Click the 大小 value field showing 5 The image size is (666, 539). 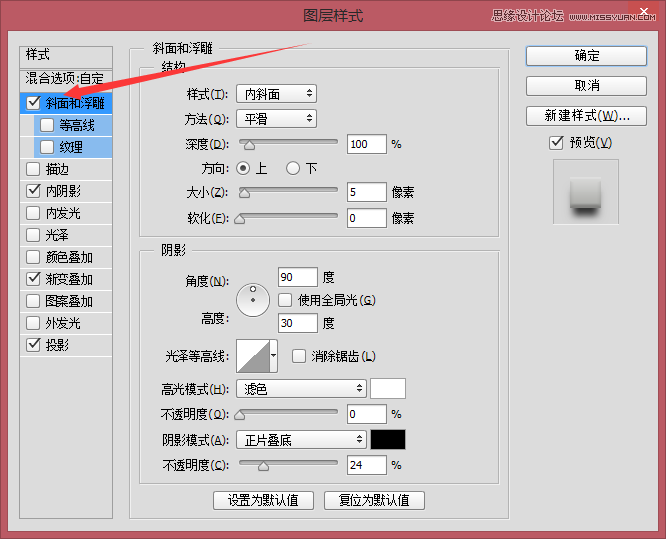[x=367, y=192]
